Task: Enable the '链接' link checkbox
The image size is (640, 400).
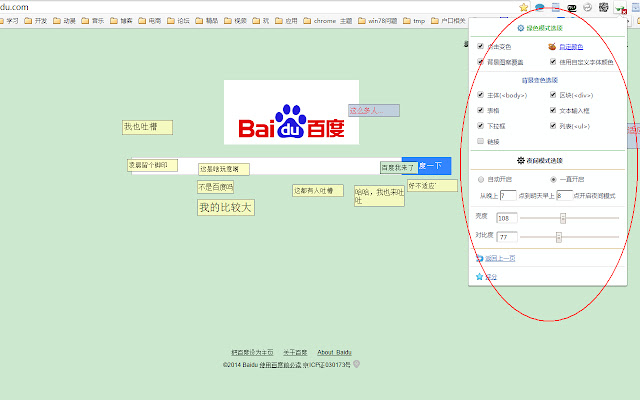Action: click(x=480, y=141)
